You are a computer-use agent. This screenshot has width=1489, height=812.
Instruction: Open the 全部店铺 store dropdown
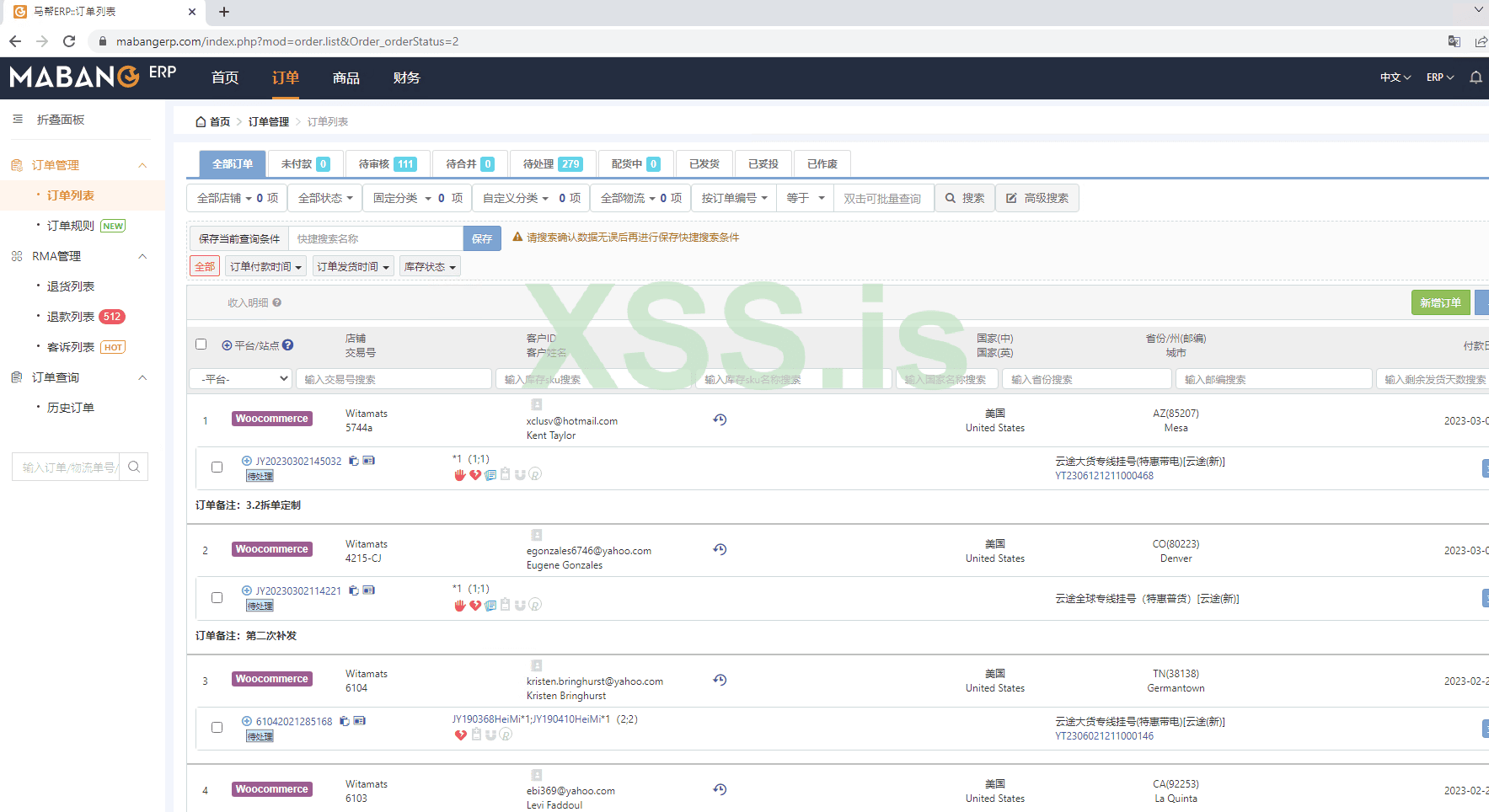(224, 199)
